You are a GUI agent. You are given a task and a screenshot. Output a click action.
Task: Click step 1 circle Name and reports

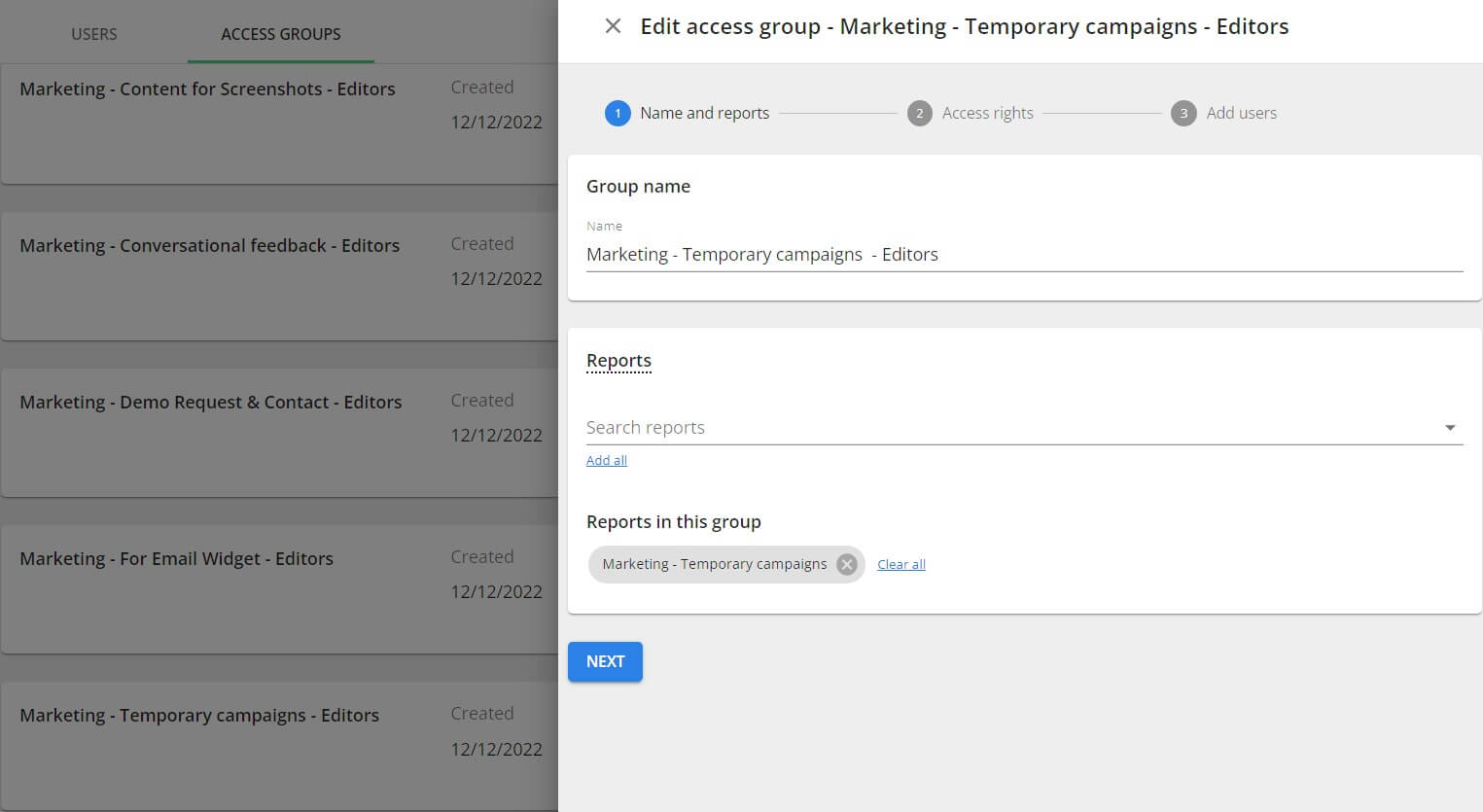618,113
